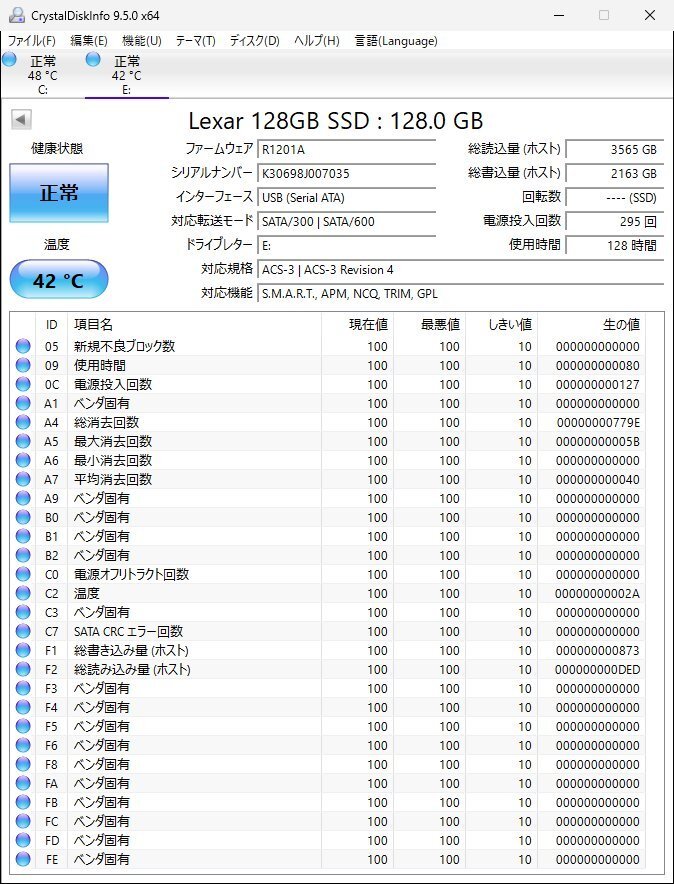674x884 pixels.
Task: Click the status orb for row B0
Action: click(x=23, y=517)
